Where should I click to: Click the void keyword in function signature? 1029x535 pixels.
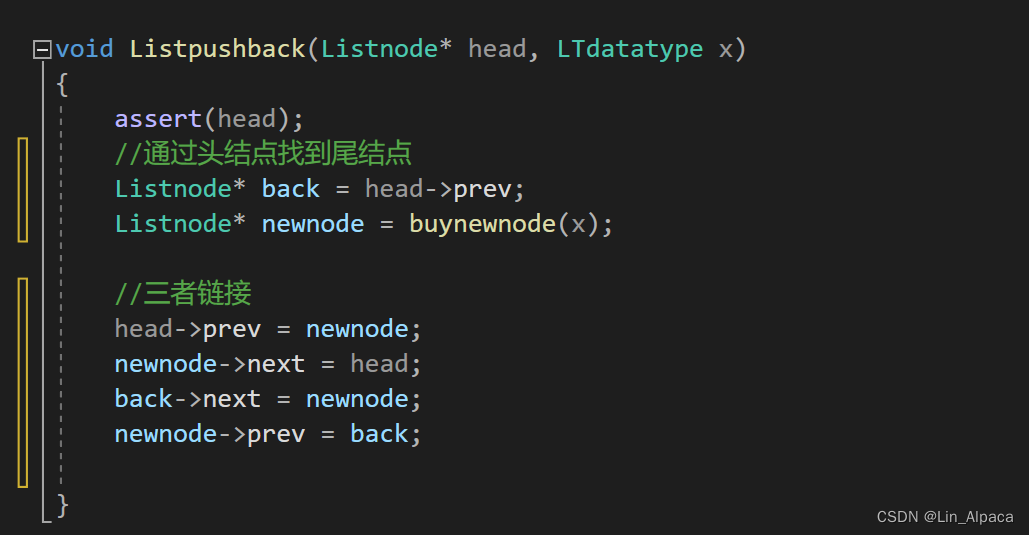point(85,49)
